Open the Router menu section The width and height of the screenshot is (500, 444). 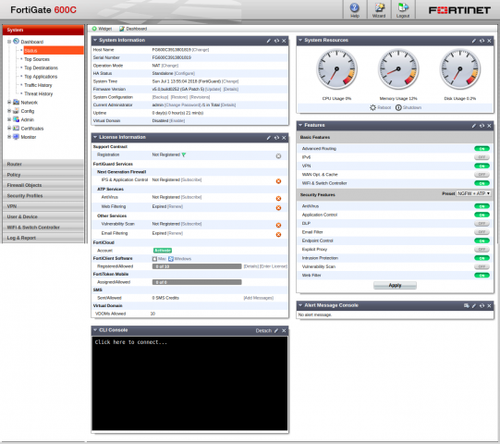click(x=43, y=164)
